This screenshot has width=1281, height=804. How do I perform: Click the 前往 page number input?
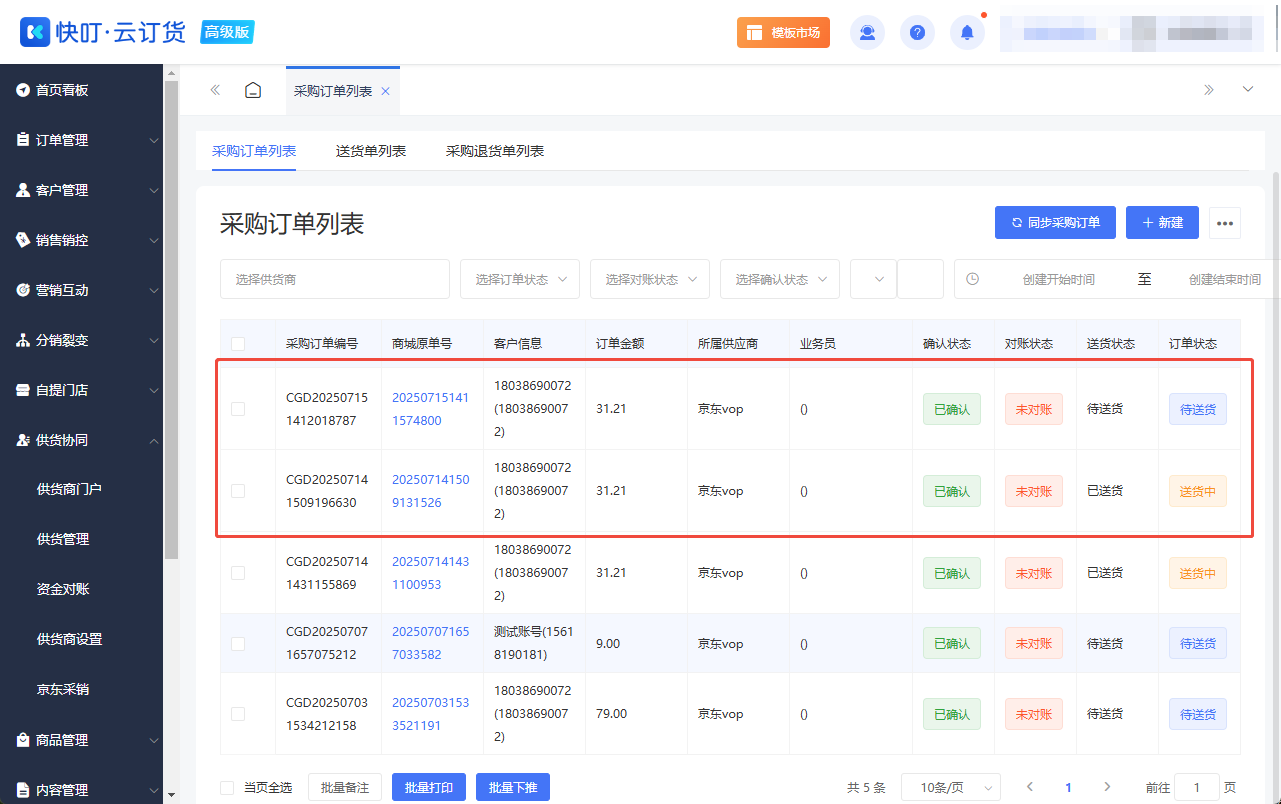click(1196, 788)
